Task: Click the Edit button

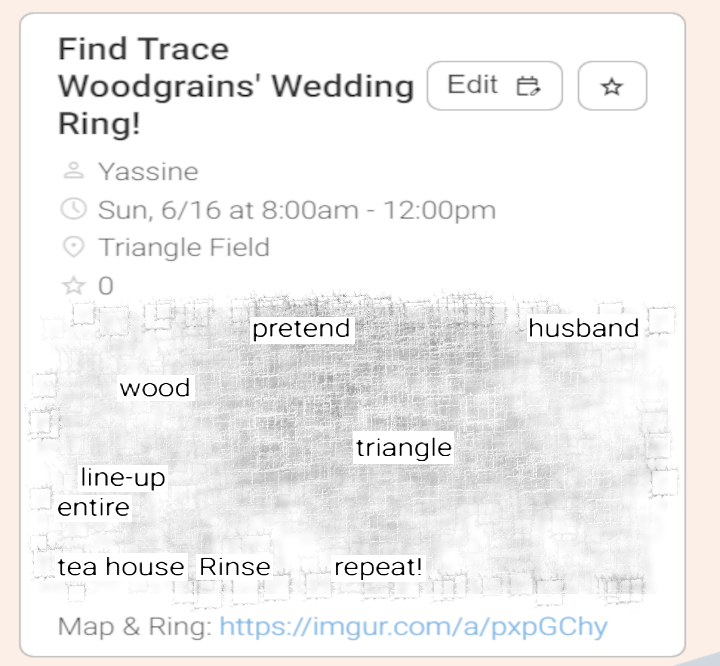Action: click(x=494, y=86)
